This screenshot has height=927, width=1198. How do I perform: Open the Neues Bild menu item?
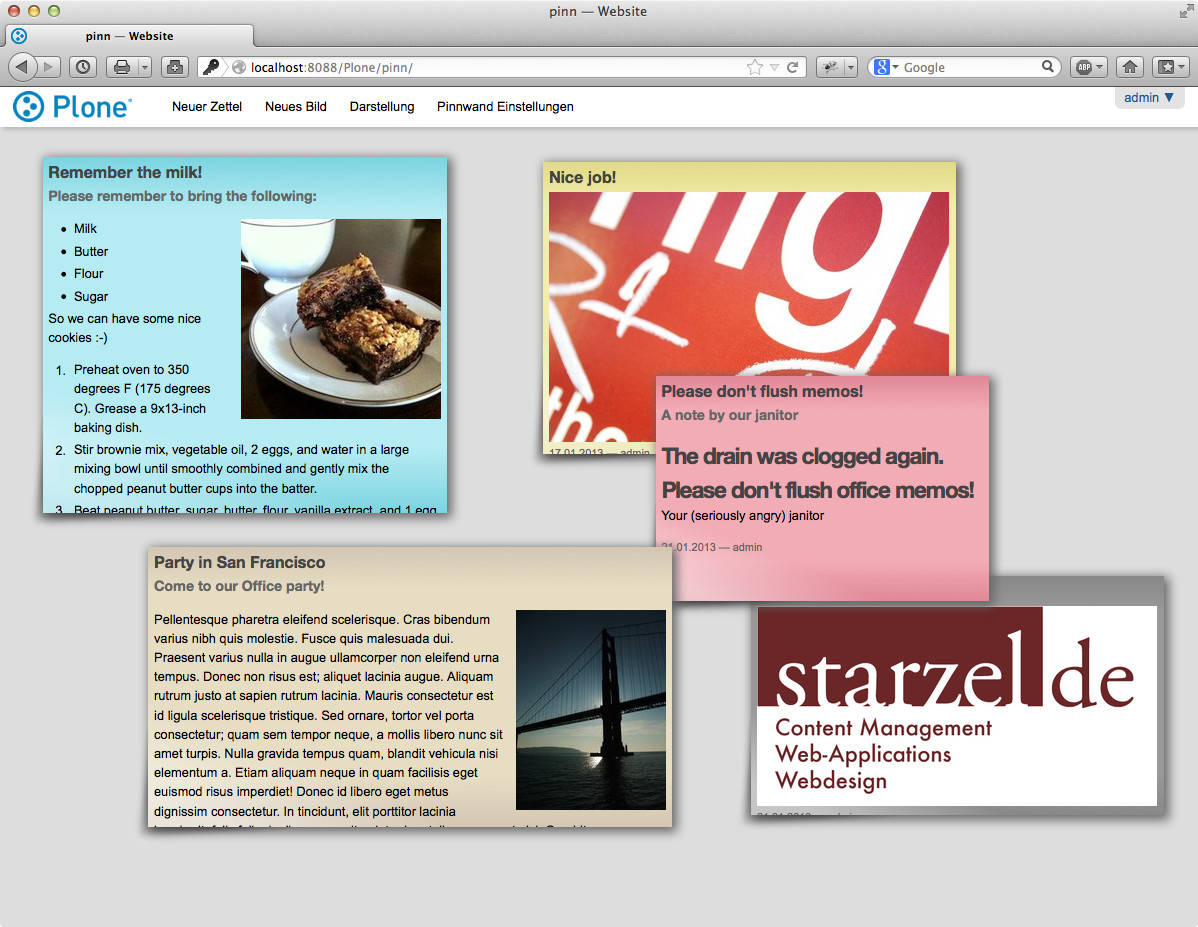[x=296, y=106]
